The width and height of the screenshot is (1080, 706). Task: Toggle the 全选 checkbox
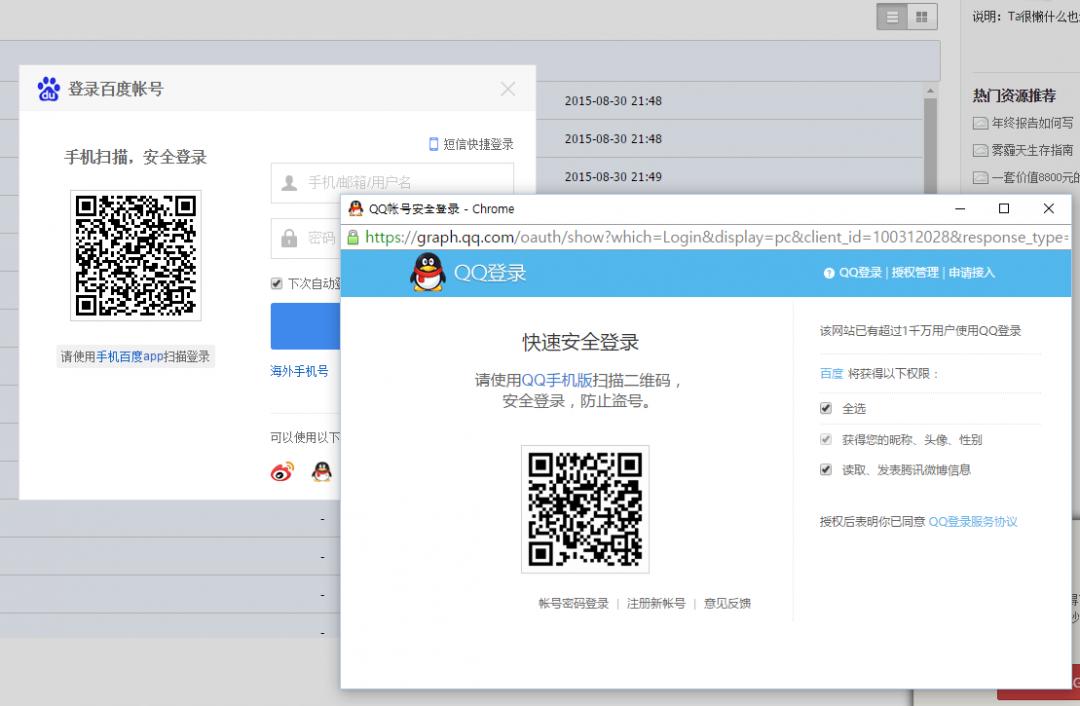click(826, 409)
